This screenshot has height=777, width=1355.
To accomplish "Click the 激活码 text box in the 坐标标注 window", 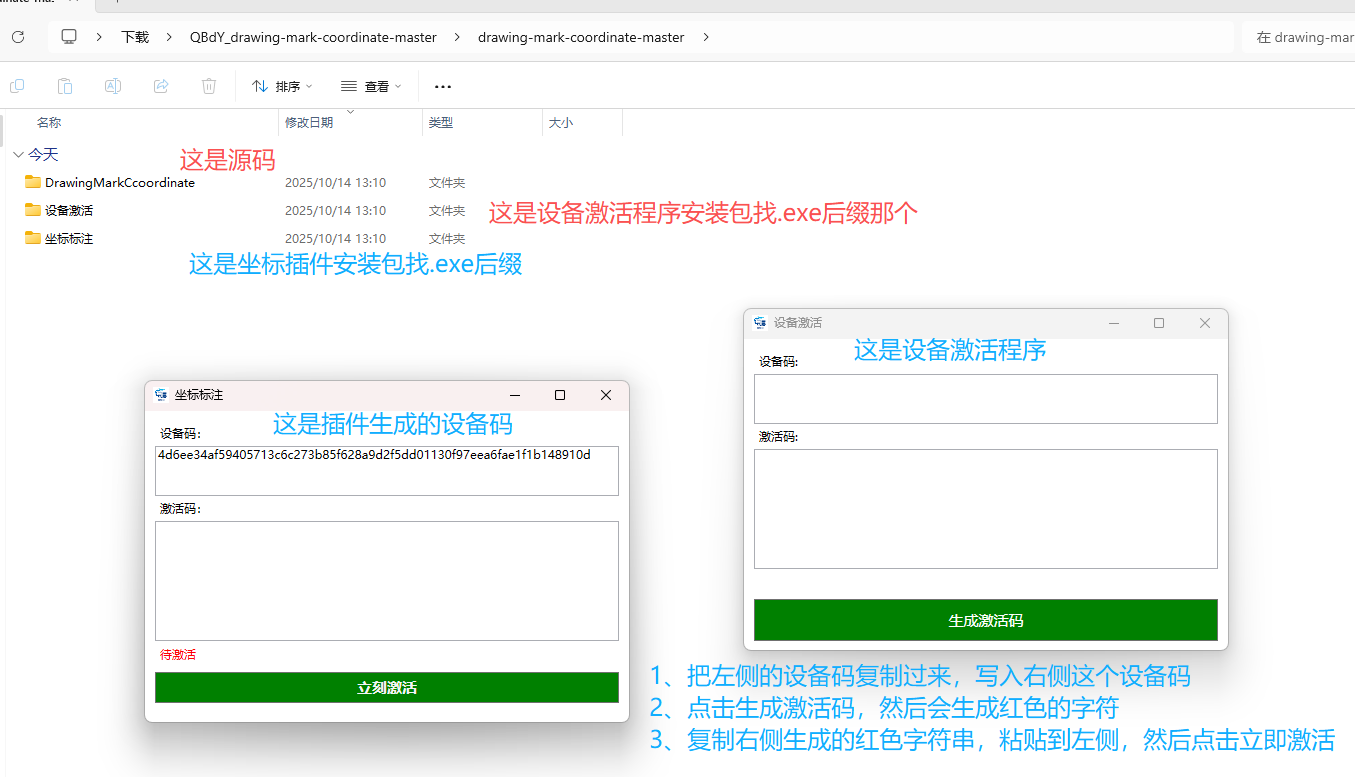I will click(386, 580).
